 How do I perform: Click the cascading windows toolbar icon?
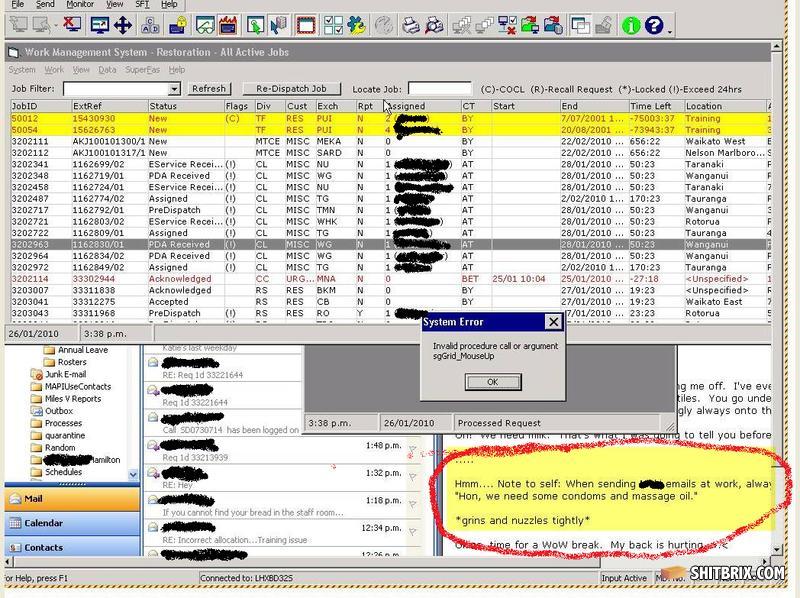580,24
